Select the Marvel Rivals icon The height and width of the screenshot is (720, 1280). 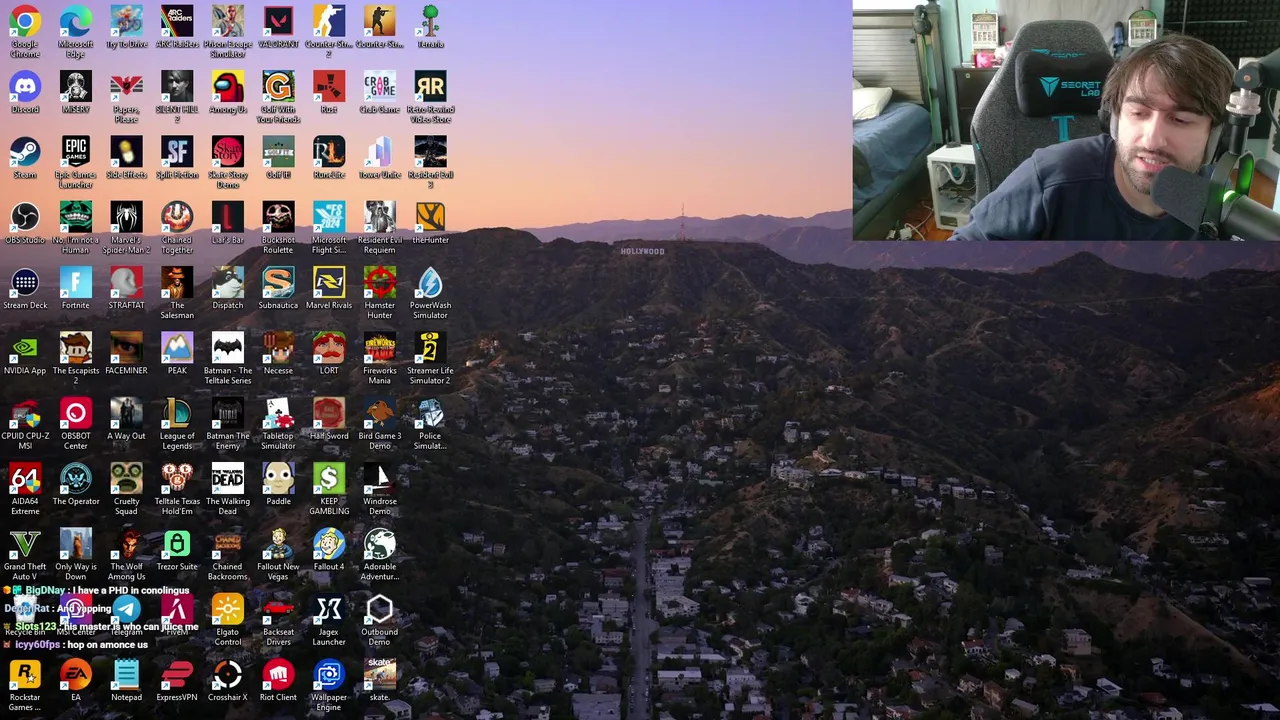click(x=329, y=282)
